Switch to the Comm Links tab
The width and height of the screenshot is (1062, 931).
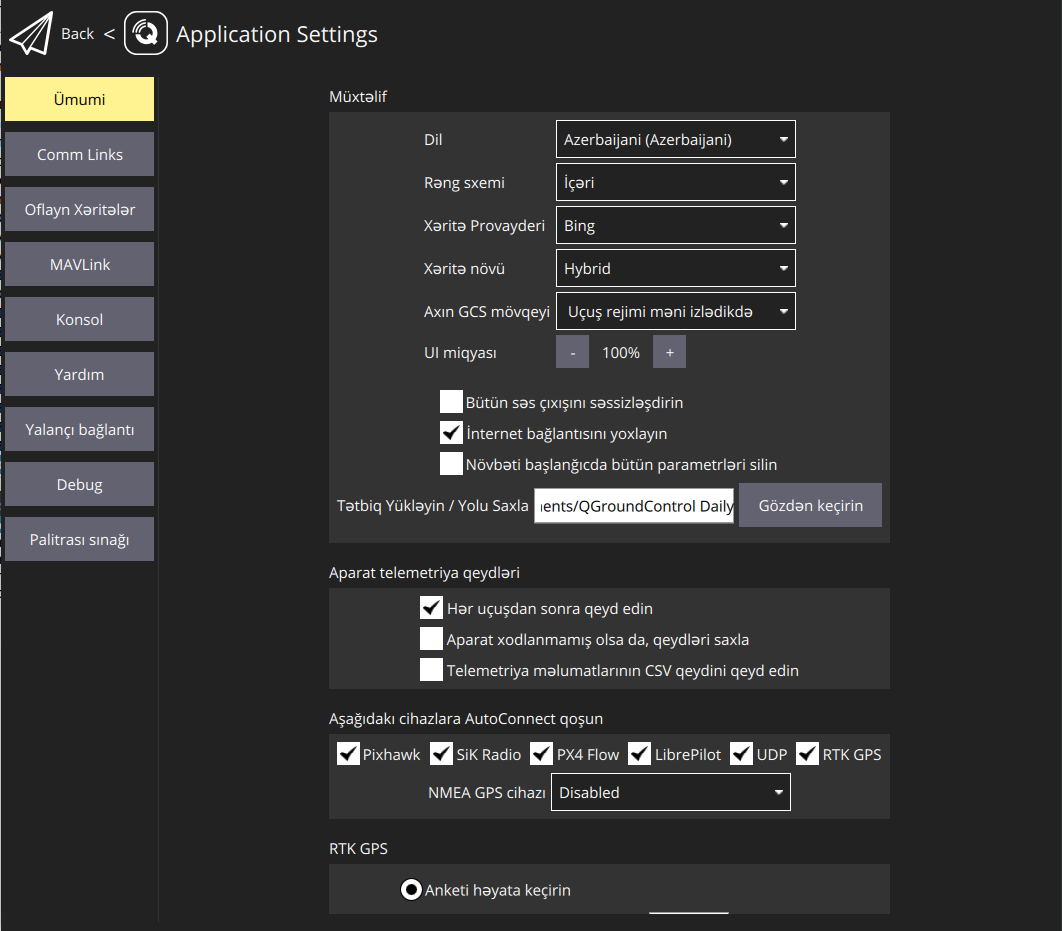(x=79, y=153)
